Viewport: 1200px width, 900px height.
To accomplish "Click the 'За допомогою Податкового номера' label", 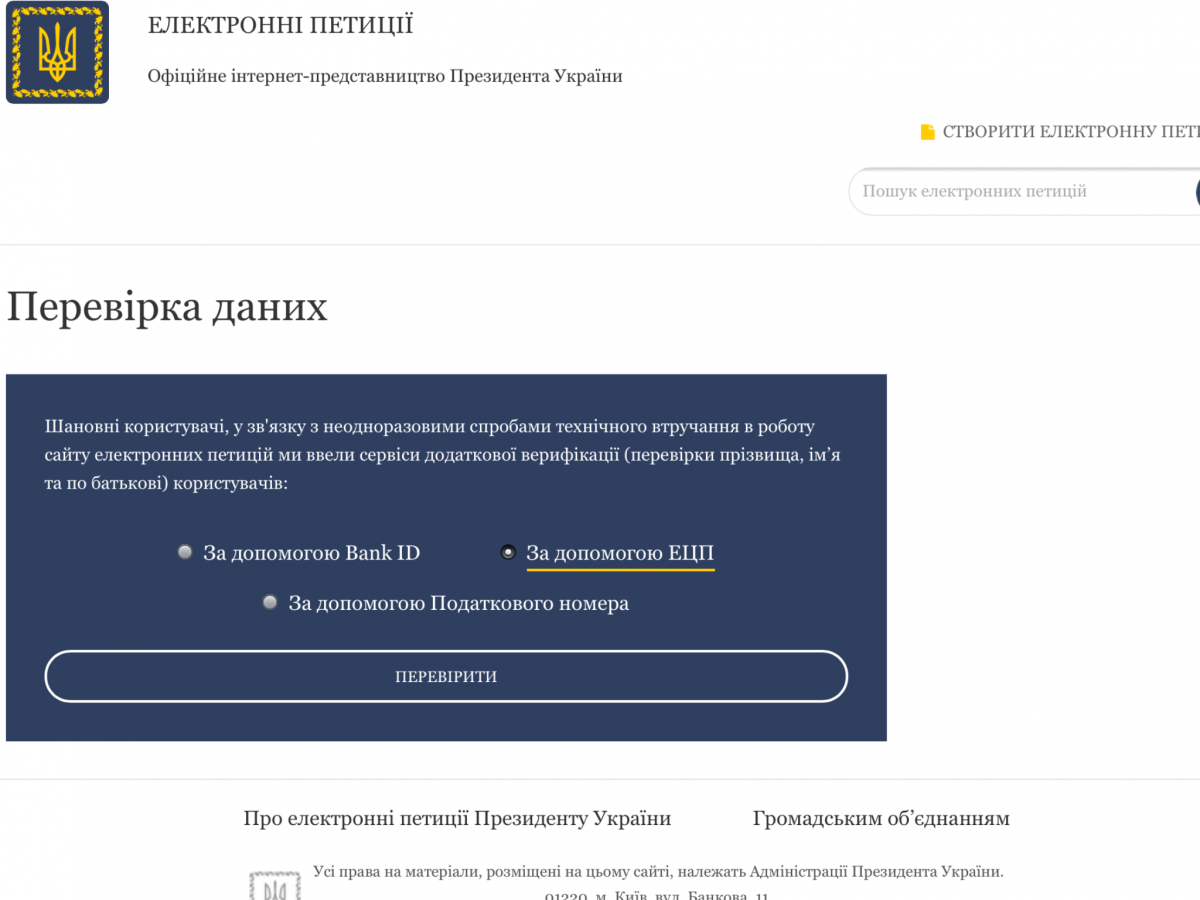I will click(x=458, y=603).
